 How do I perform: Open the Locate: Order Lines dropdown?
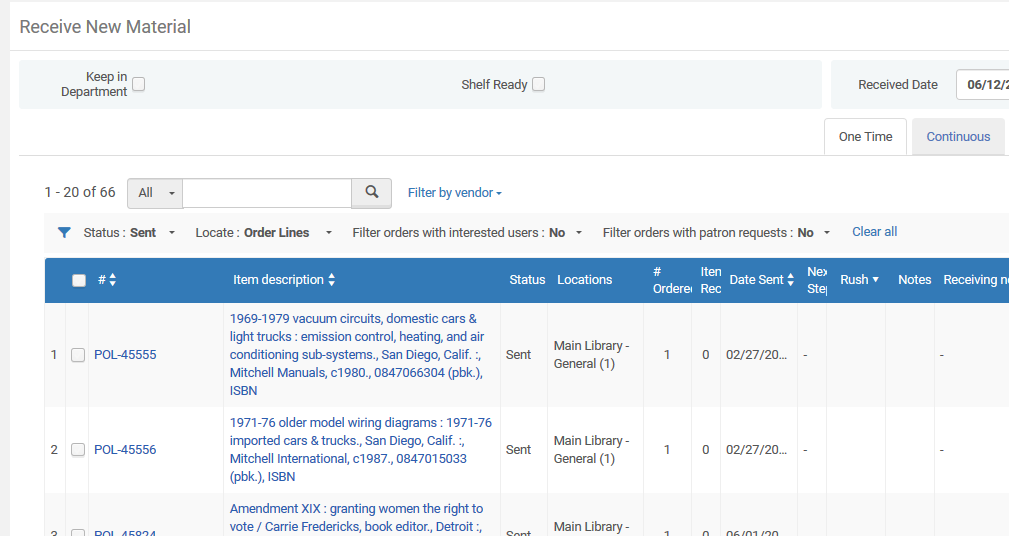coord(265,233)
